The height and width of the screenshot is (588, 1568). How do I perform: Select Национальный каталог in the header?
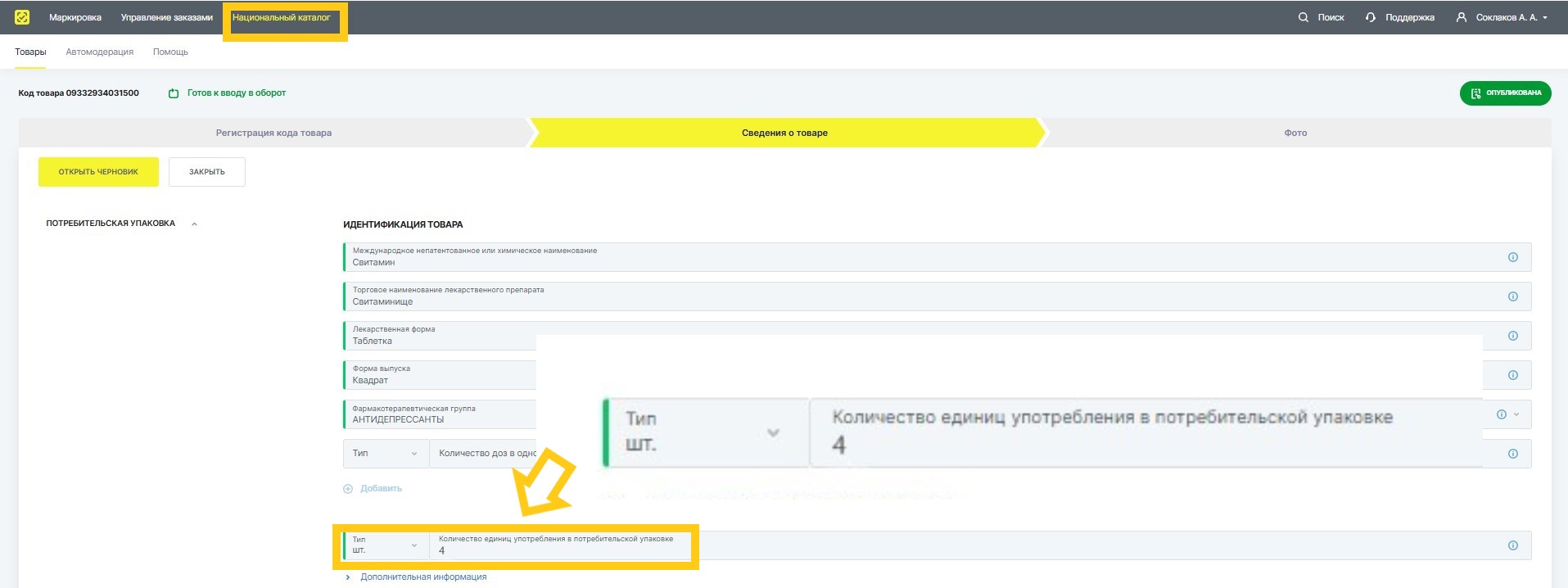(282, 17)
